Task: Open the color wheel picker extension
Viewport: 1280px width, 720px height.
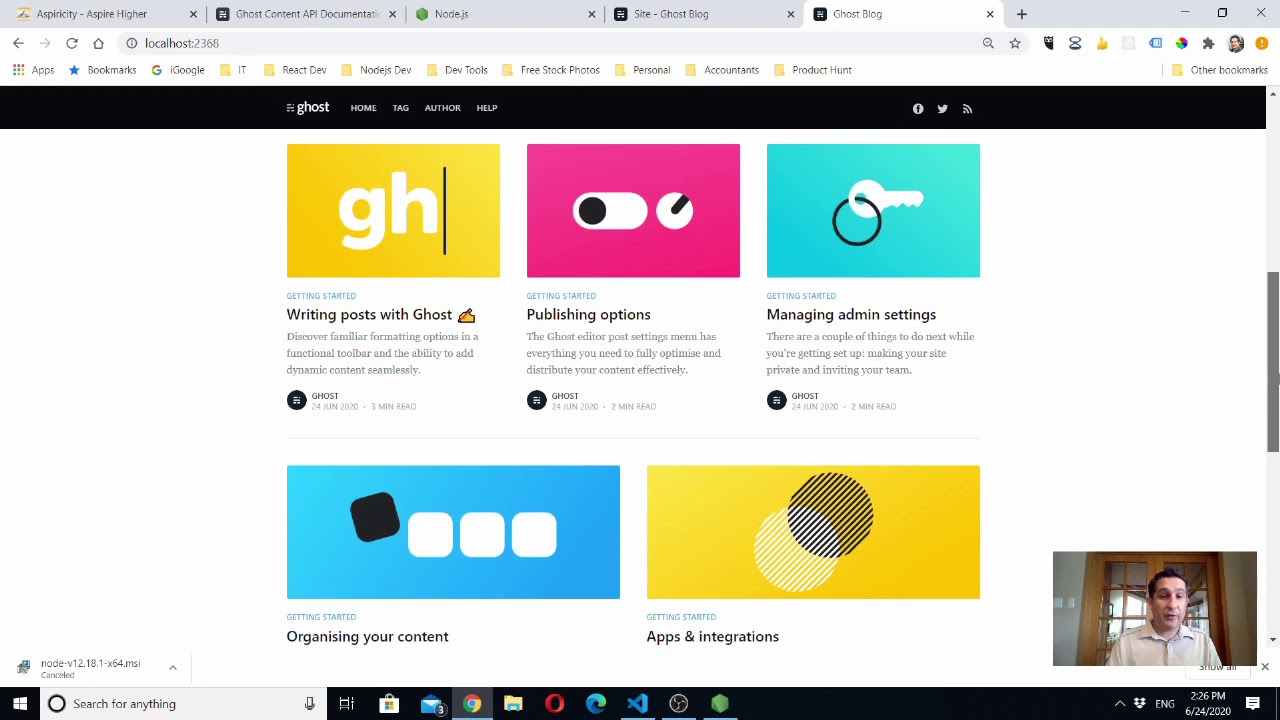Action: tap(1182, 43)
